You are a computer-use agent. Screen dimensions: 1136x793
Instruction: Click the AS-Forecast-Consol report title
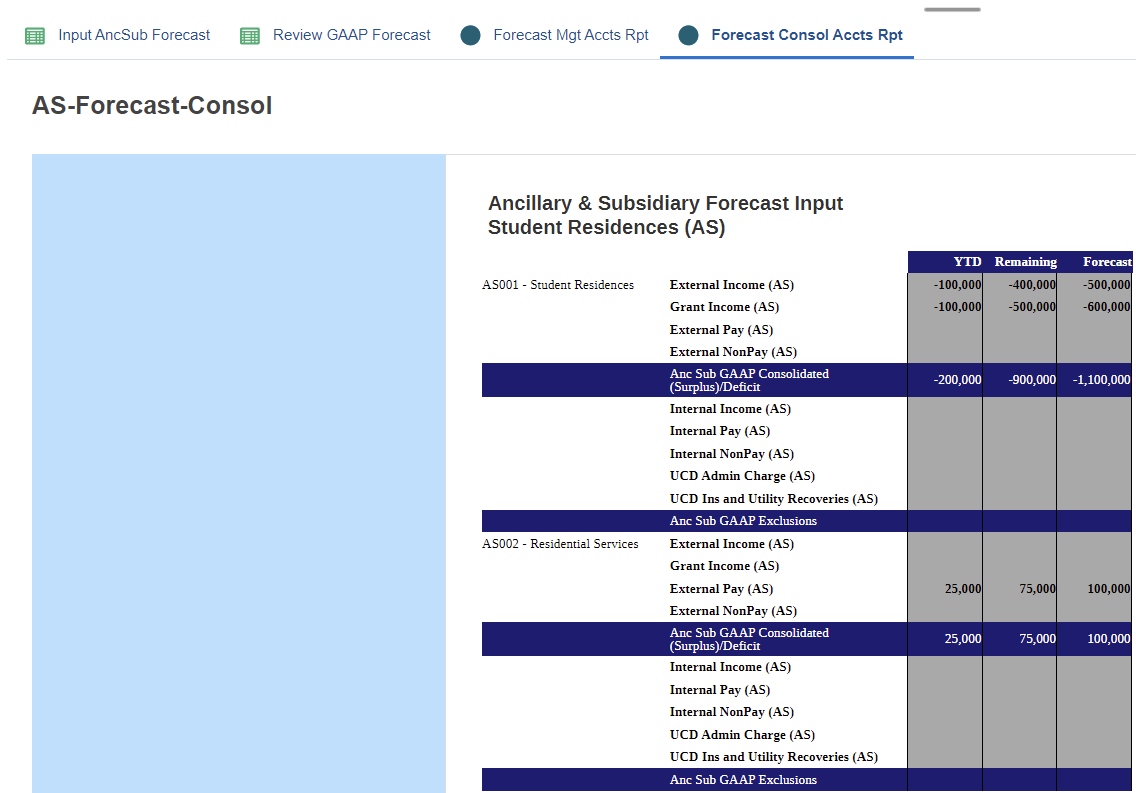[152, 105]
